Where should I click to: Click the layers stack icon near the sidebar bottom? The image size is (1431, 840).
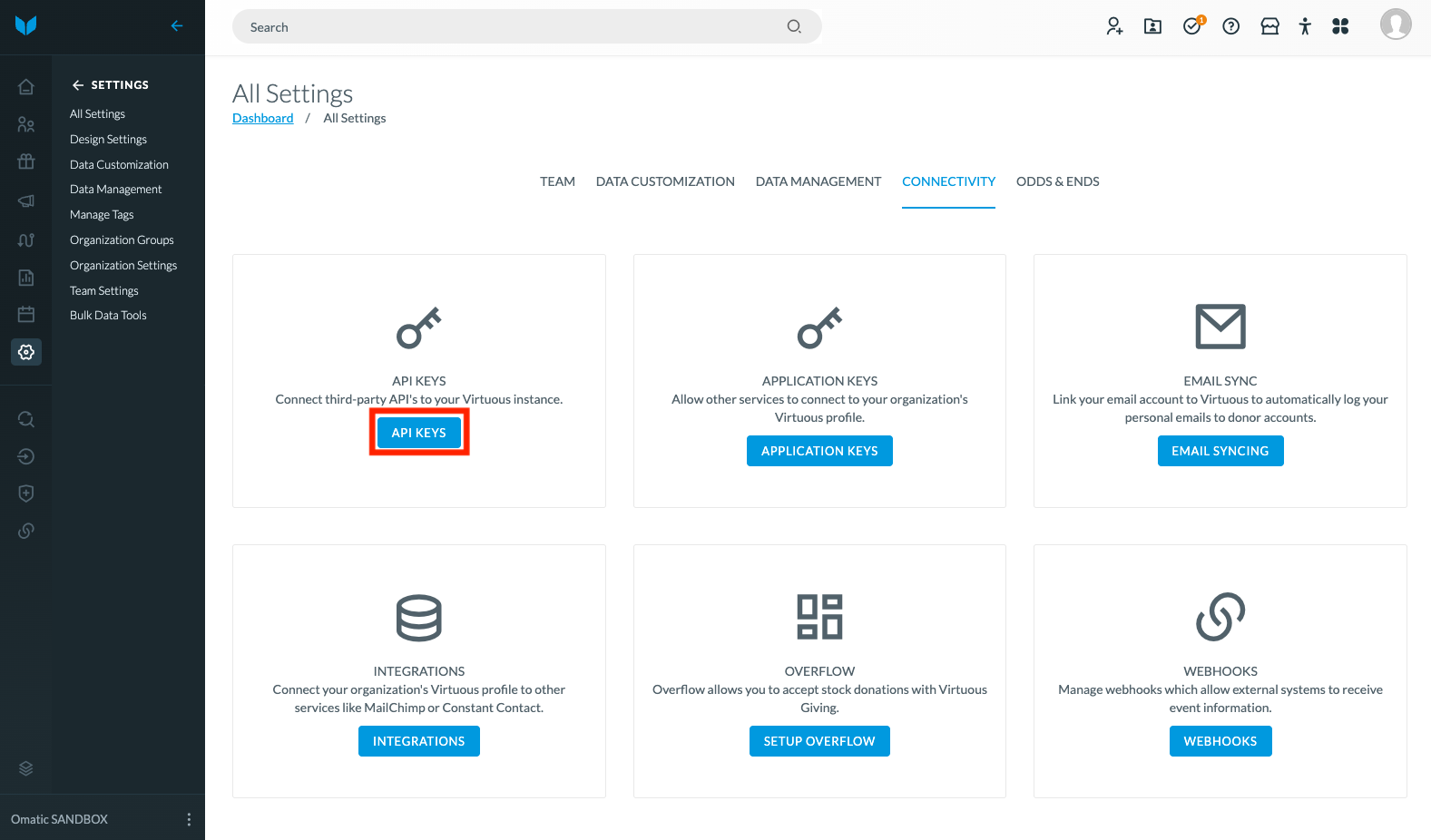point(26,768)
